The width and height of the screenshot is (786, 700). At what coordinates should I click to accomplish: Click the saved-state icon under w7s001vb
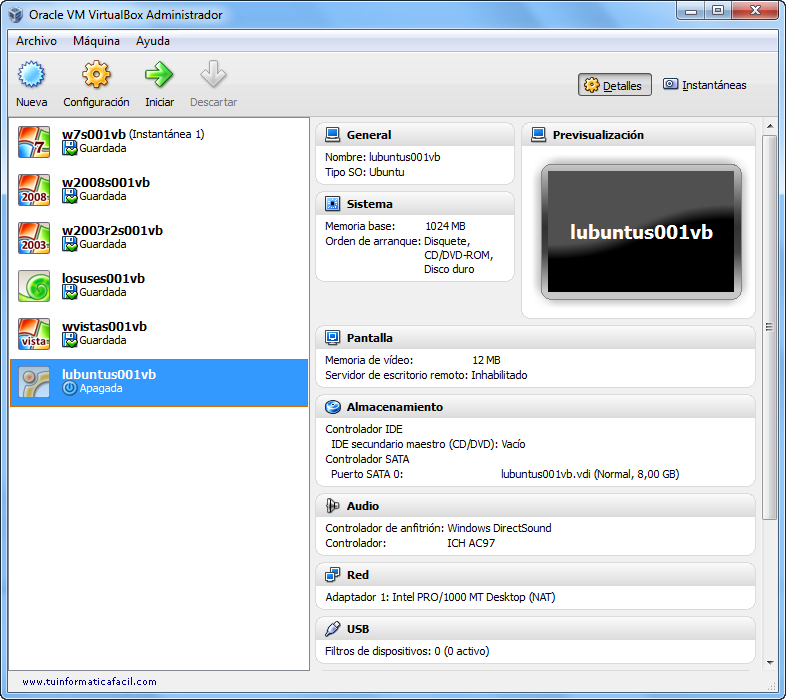pyautogui.click(x=70, y=148)
